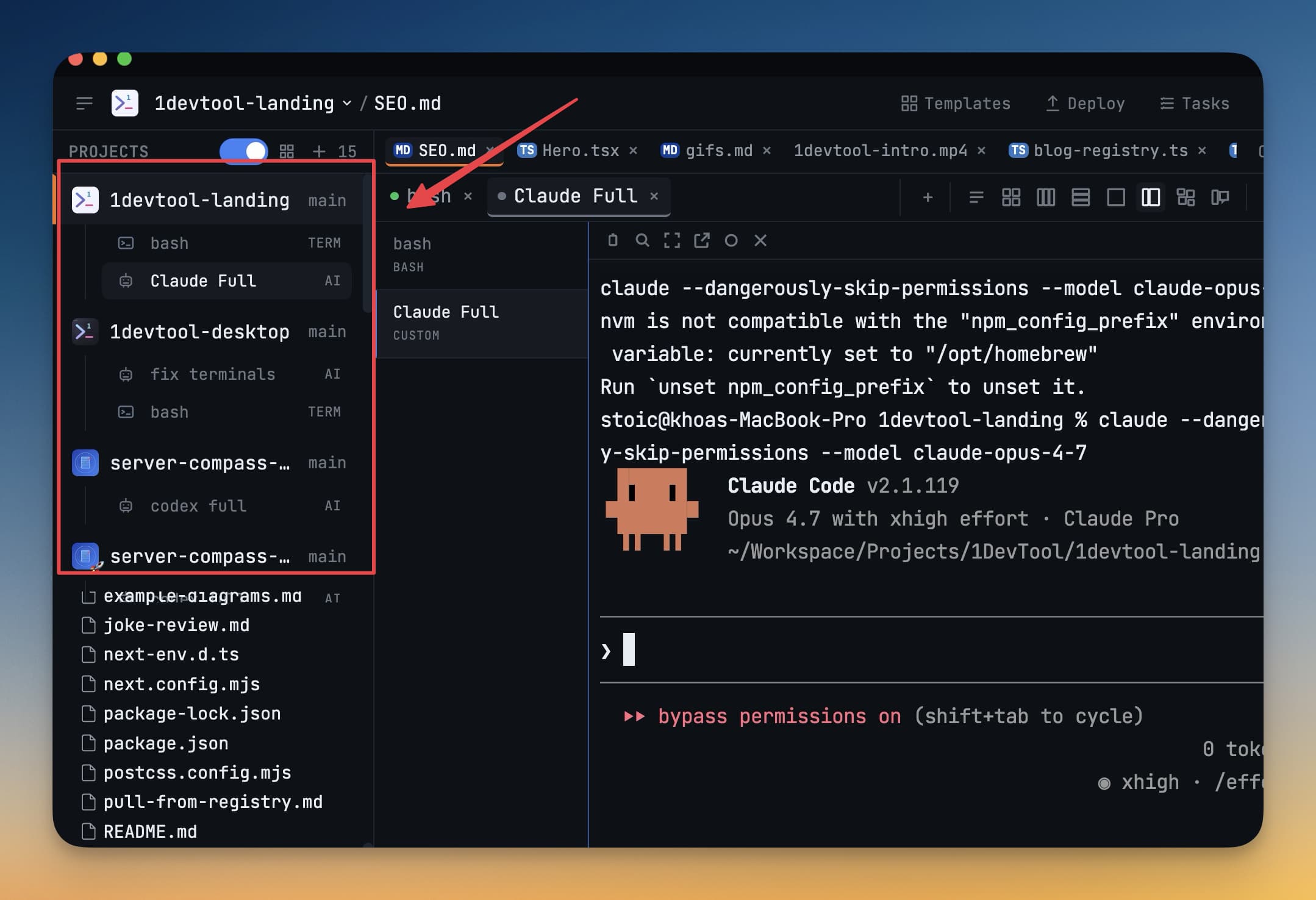Switch to the blog-registry.ts tab
Image resolution: width=1316 pixels, height=900 pixels.
tap(1098, 151)
